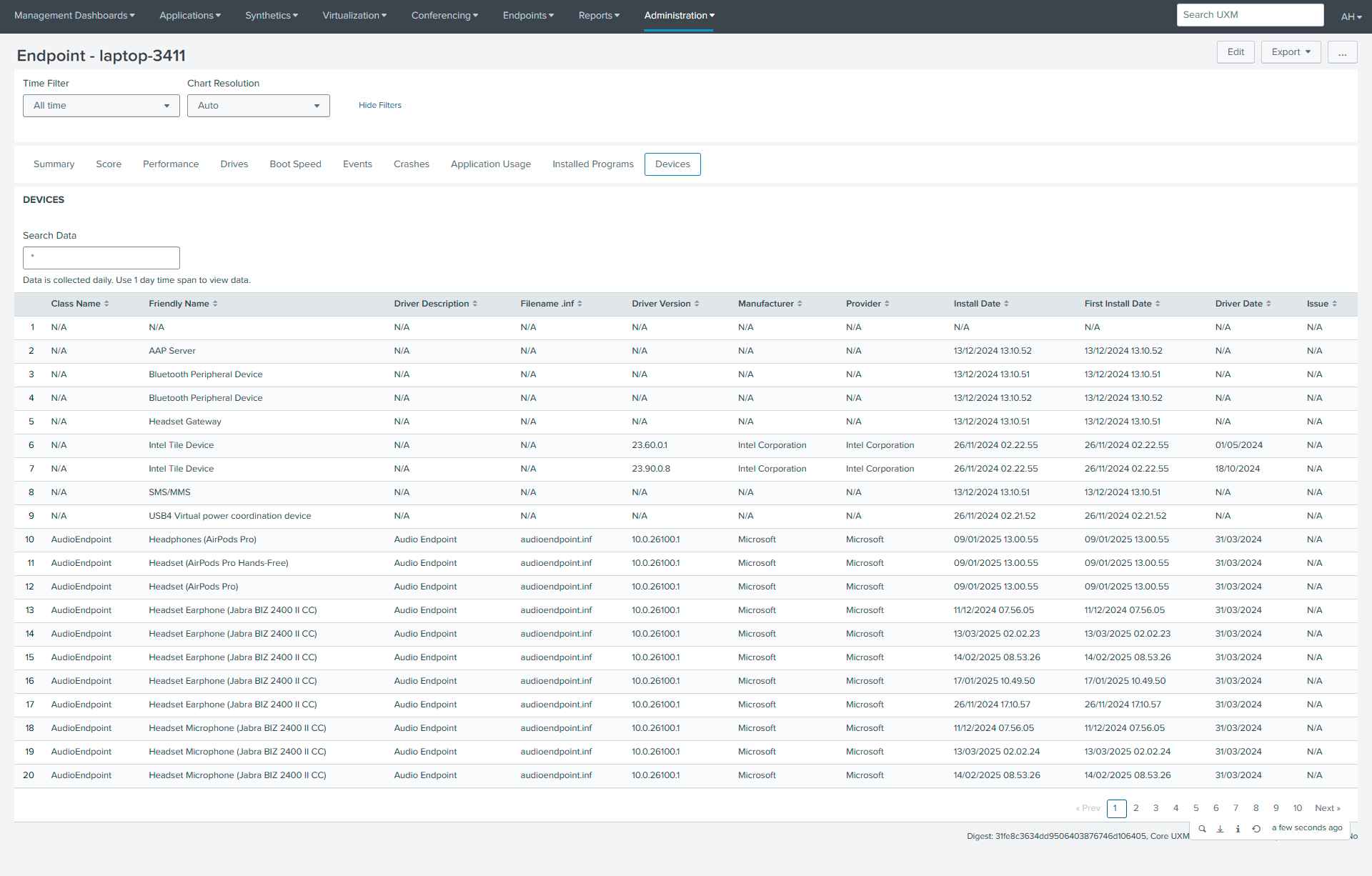
Task: Click 'USB4 Virtual power coordination device' cell
Action: tap(230, 516)
